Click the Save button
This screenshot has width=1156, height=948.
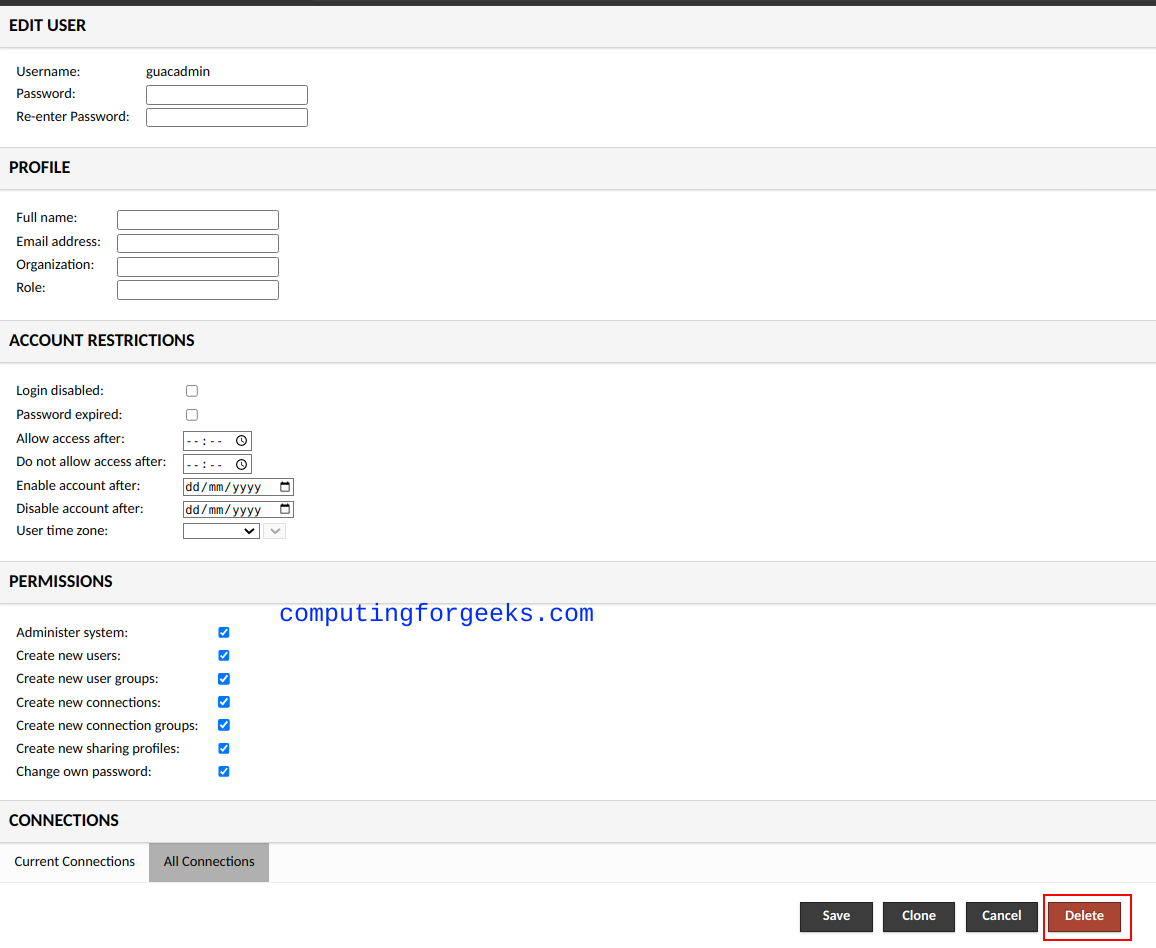pos(836,916)
